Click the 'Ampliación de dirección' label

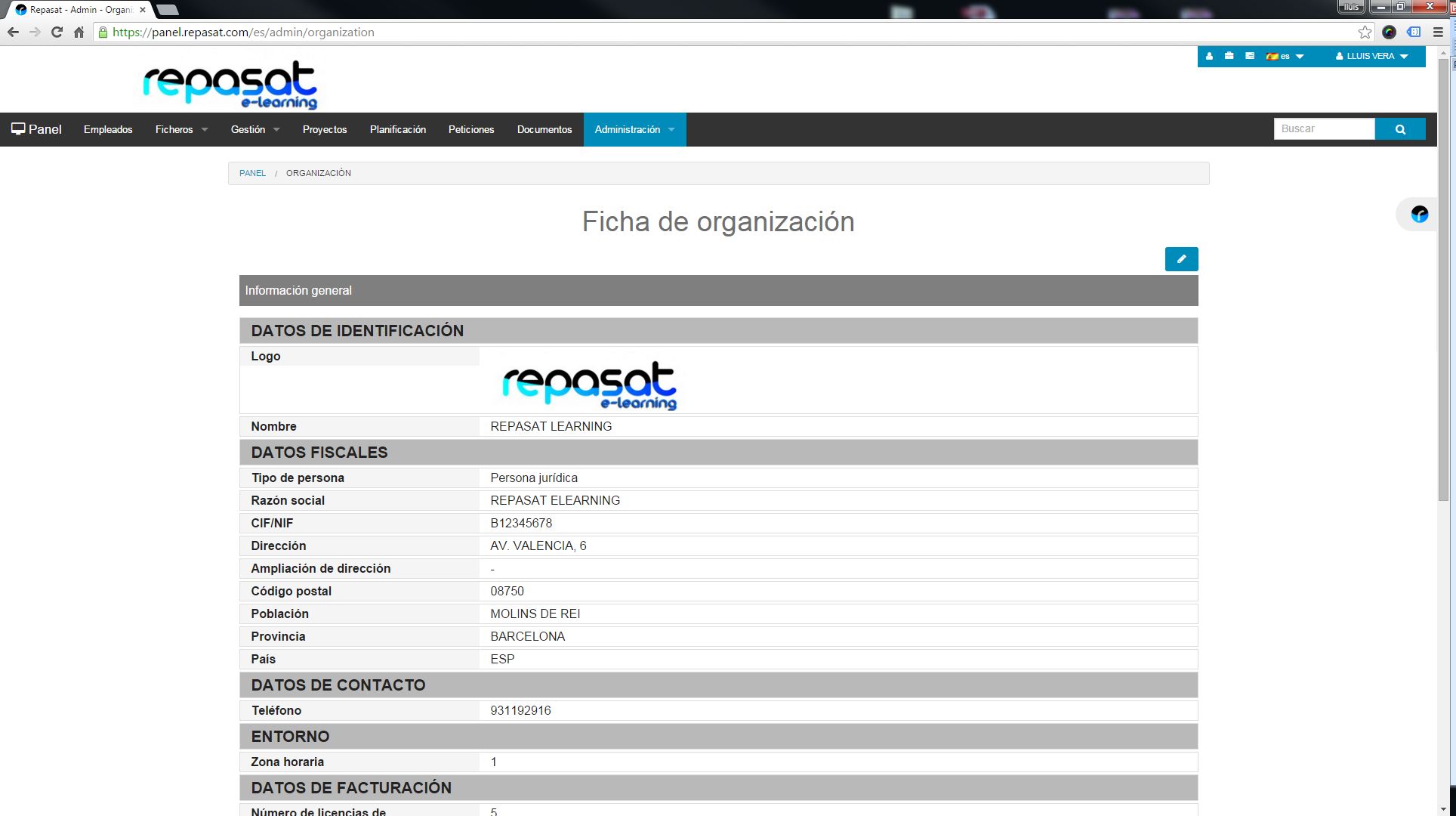tap(321, 569)
